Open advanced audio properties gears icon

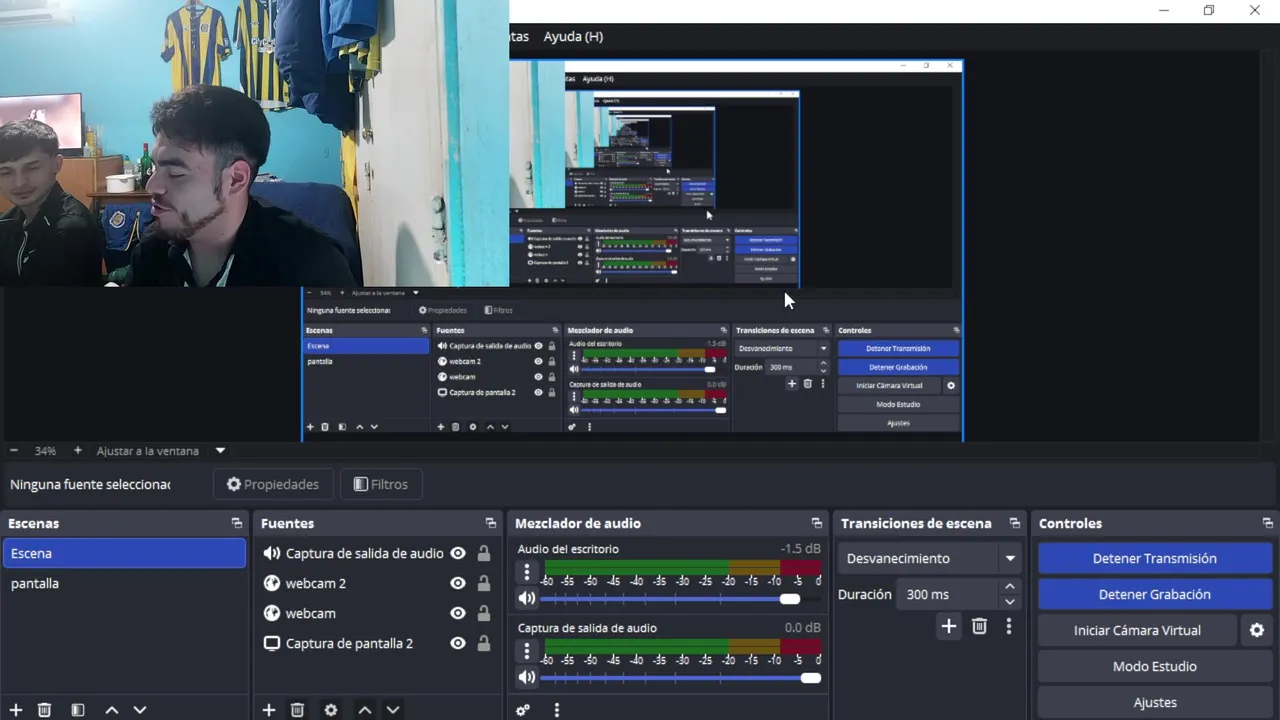pyautogui.click(x=523, y=710)
